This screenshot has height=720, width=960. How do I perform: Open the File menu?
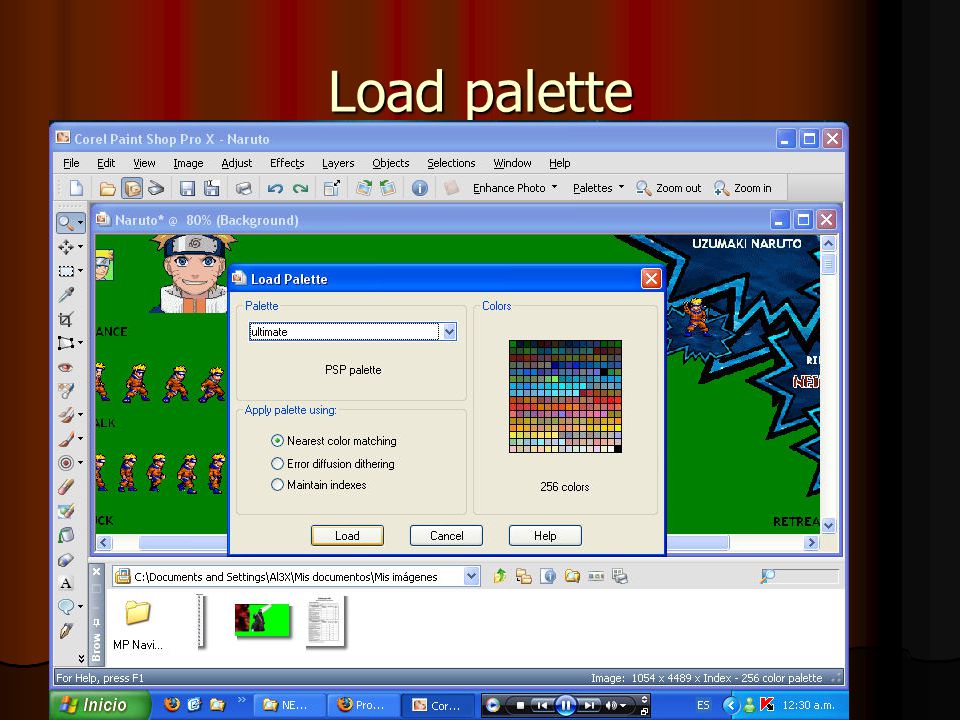[71, 163]
